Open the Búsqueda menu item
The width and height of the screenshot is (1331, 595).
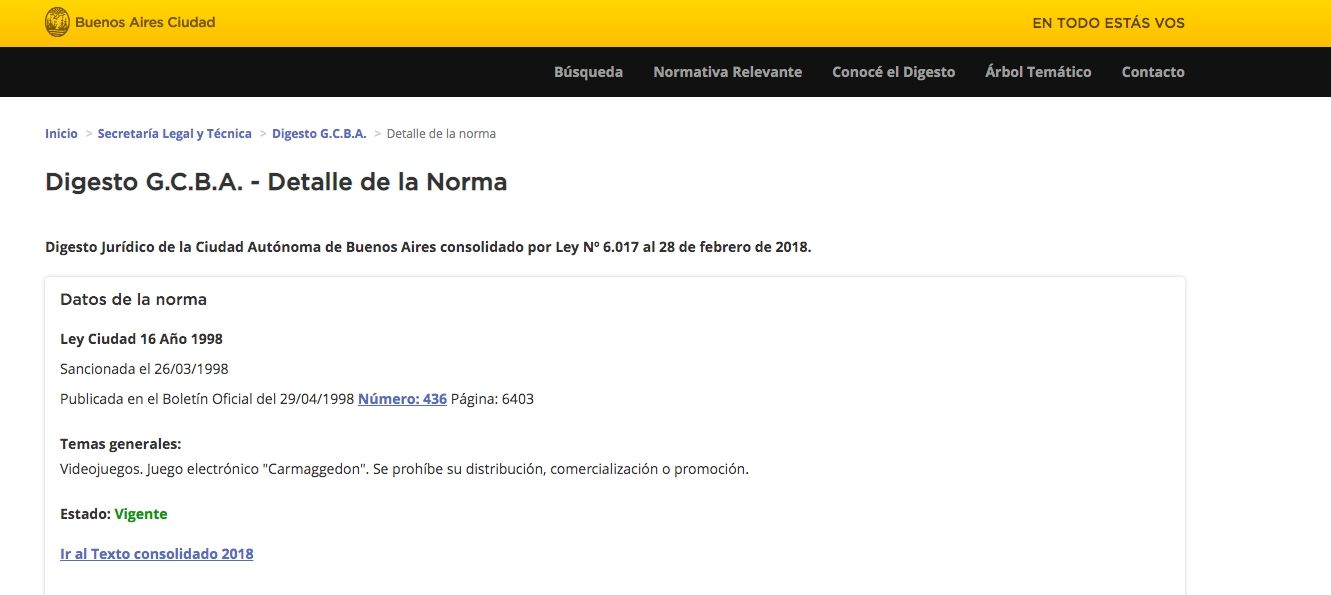click(588, 72)
